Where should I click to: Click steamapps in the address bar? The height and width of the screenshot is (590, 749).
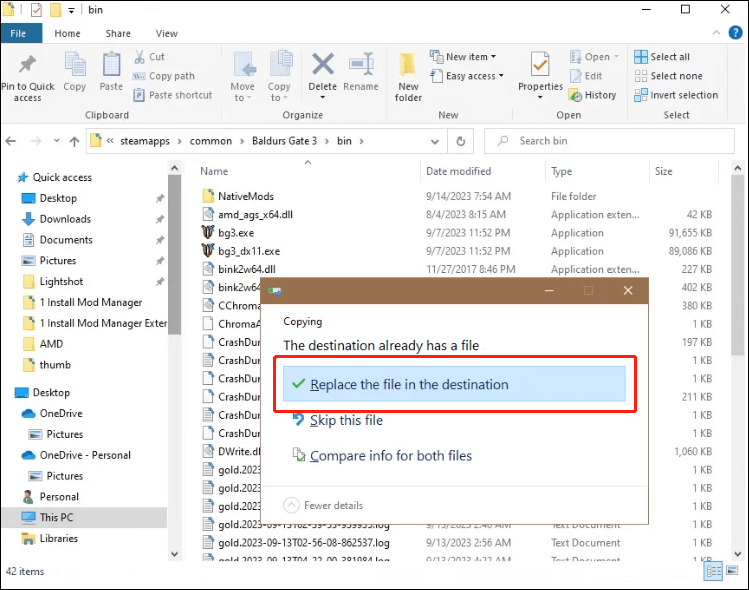click(145, 141)
